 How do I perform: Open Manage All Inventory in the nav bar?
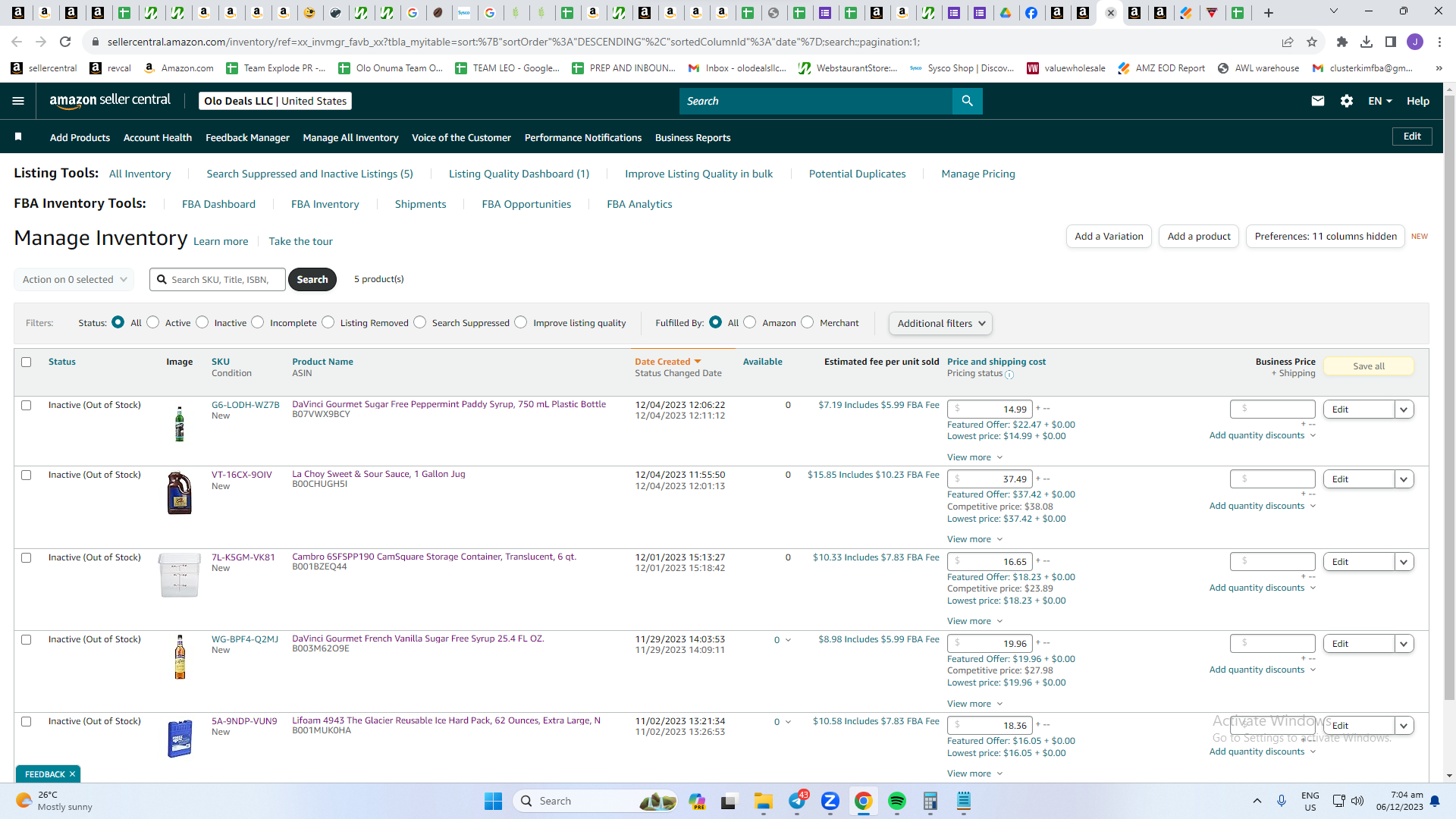pos(350,137)
